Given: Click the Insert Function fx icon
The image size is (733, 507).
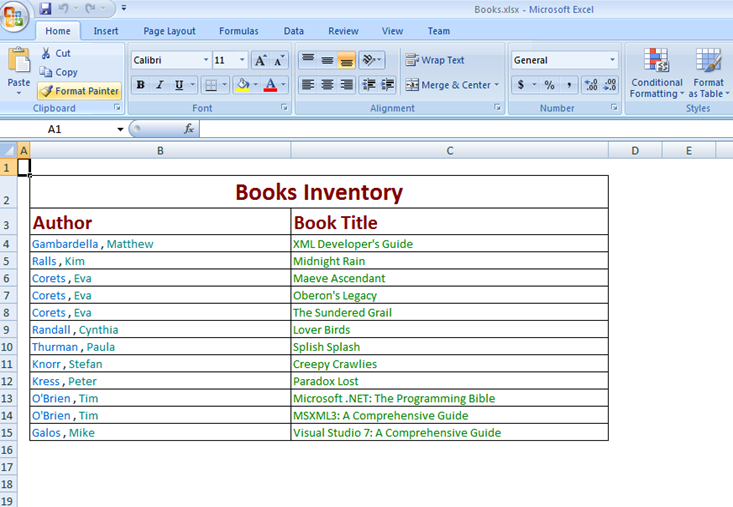Looking at the screenshot, I should coord(189,129).
